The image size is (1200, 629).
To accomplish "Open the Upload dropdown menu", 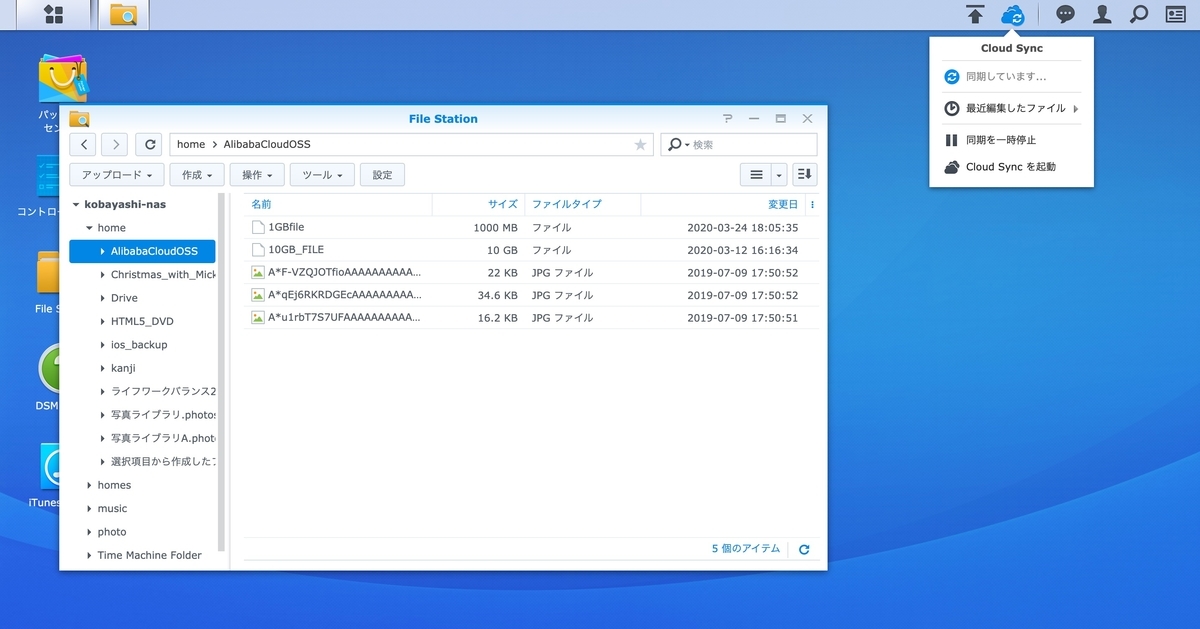I will pos(116,175).
